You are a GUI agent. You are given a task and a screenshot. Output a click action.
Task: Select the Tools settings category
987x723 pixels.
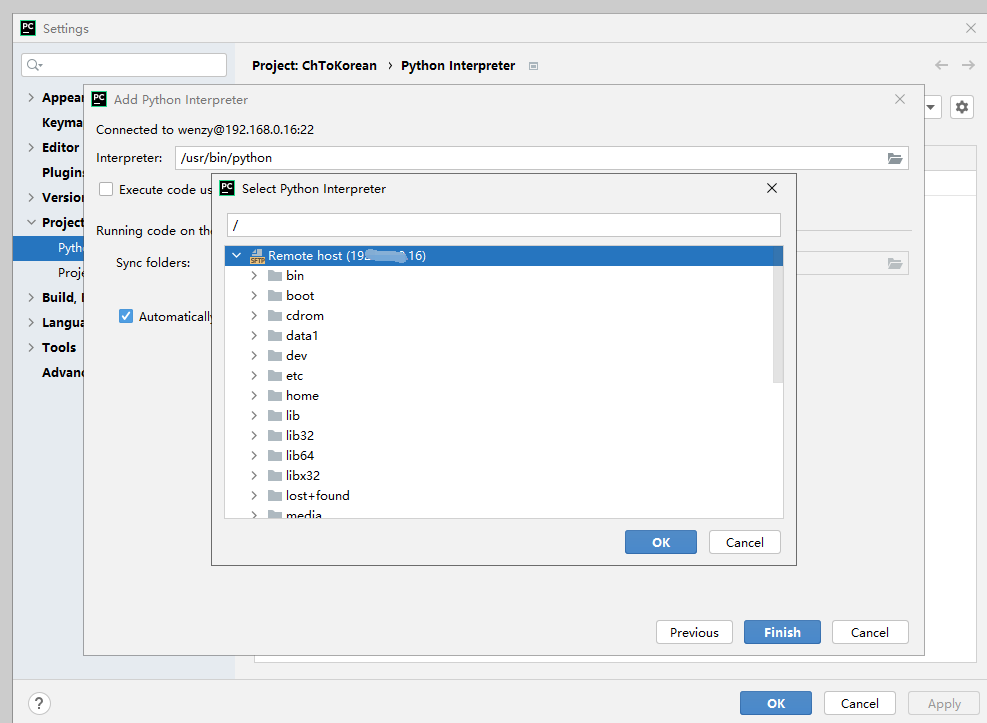click(x=59, y=347)
